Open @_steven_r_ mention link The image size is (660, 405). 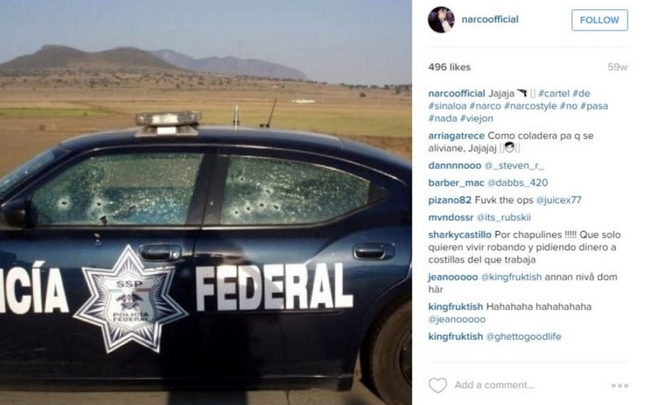[514, 165]
